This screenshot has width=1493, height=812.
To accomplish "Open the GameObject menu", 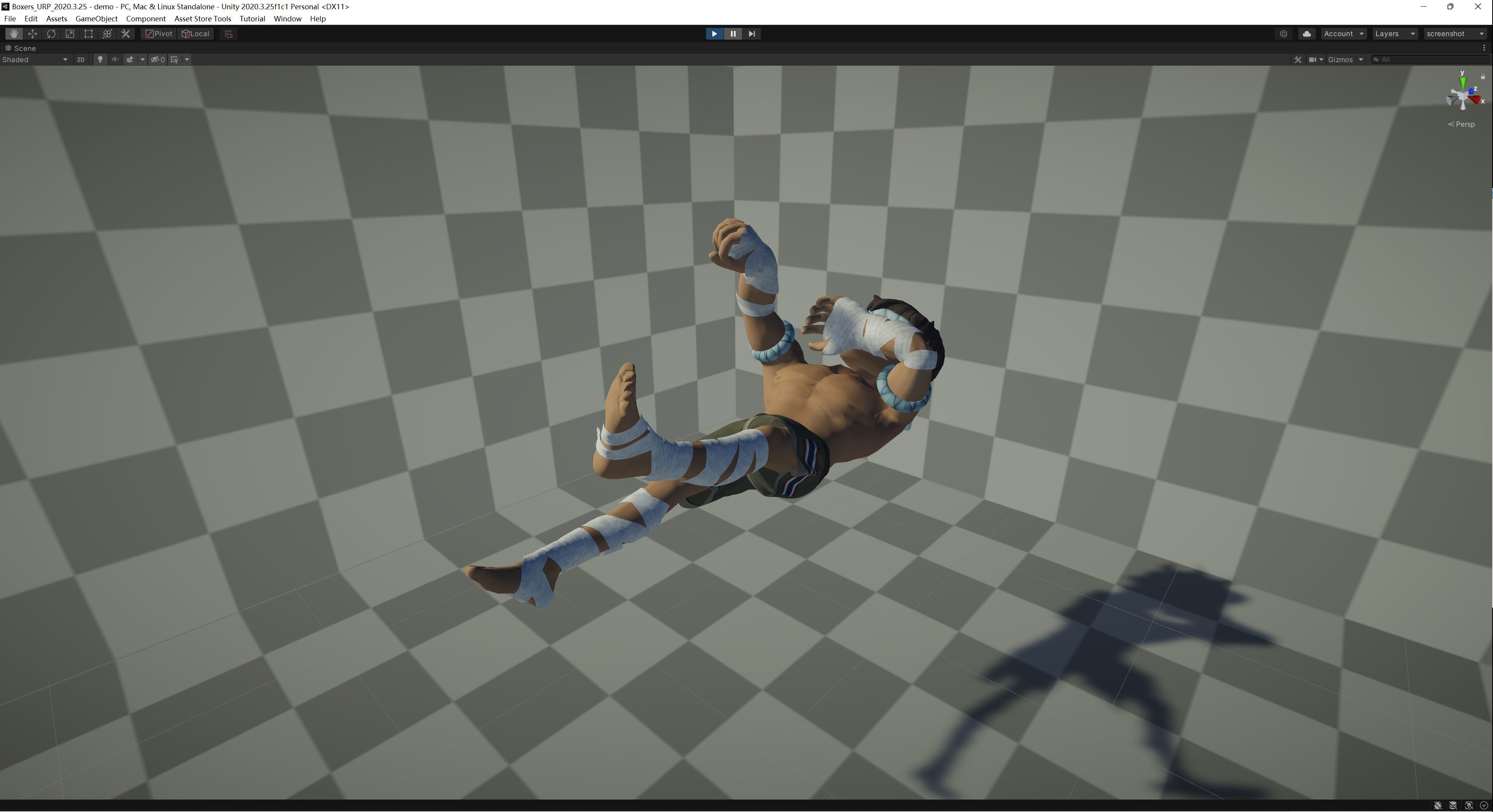I will click(96, 19).
